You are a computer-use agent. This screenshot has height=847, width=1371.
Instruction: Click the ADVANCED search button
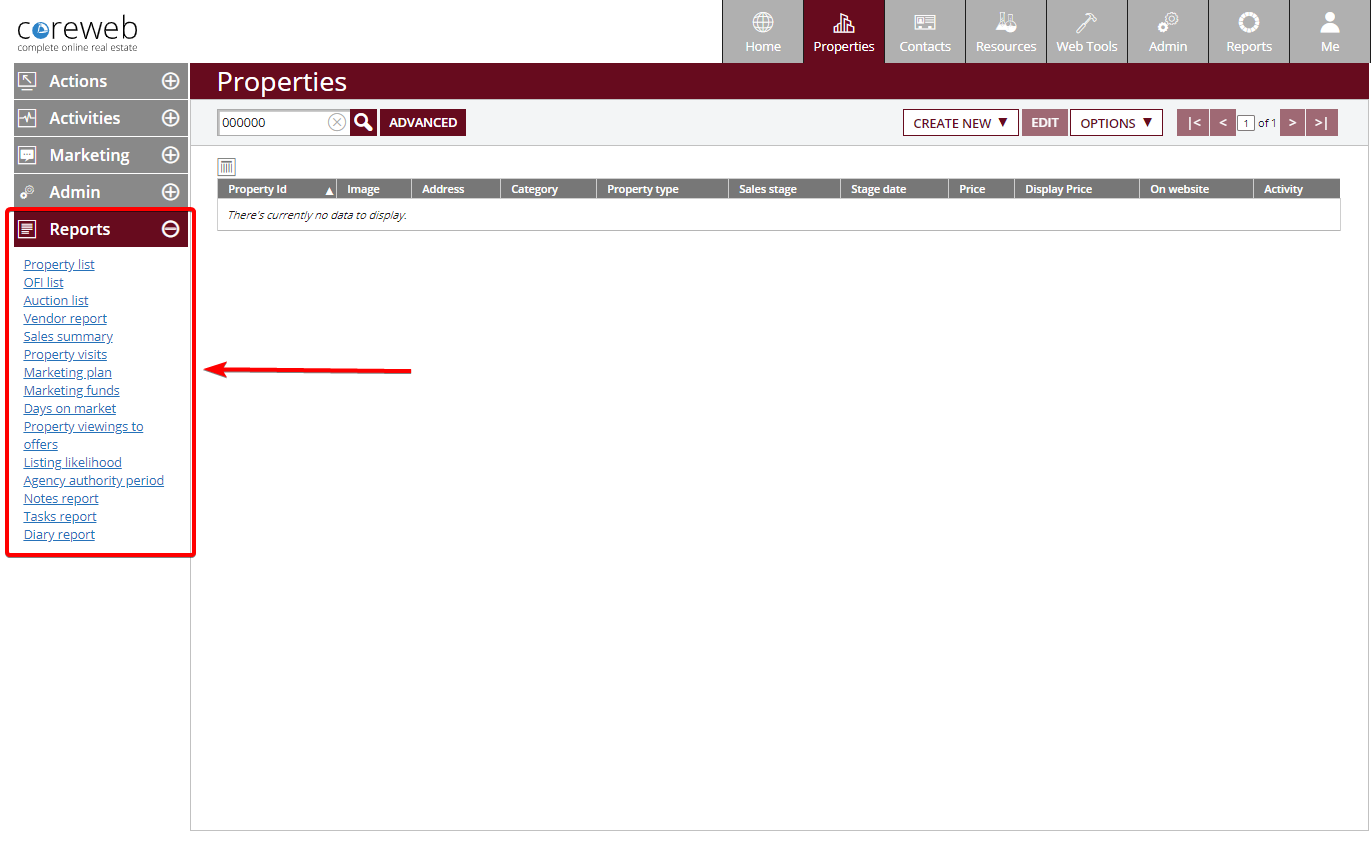tap(423, 122)
